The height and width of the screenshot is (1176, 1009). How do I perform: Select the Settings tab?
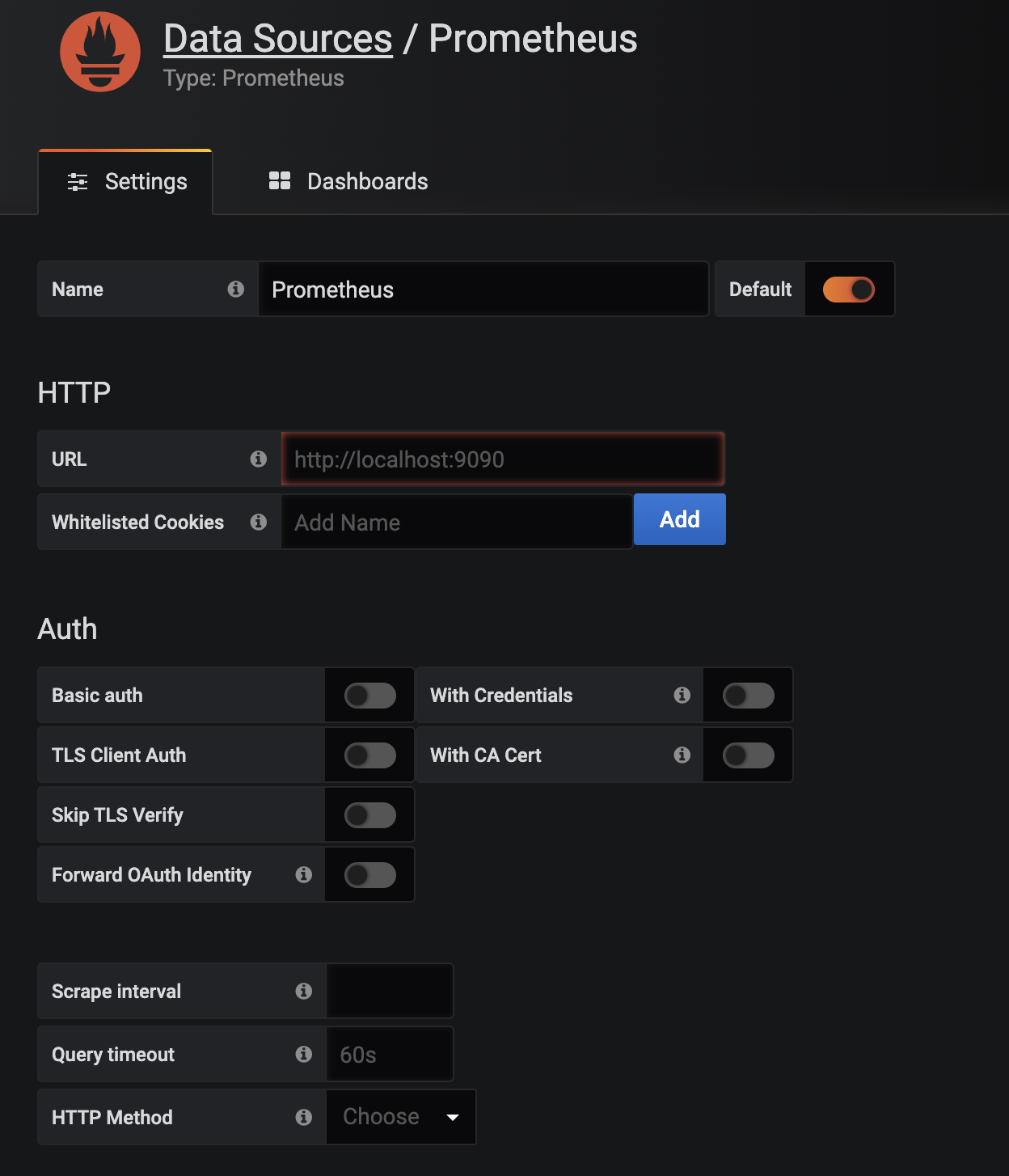(x=127, y=181)
